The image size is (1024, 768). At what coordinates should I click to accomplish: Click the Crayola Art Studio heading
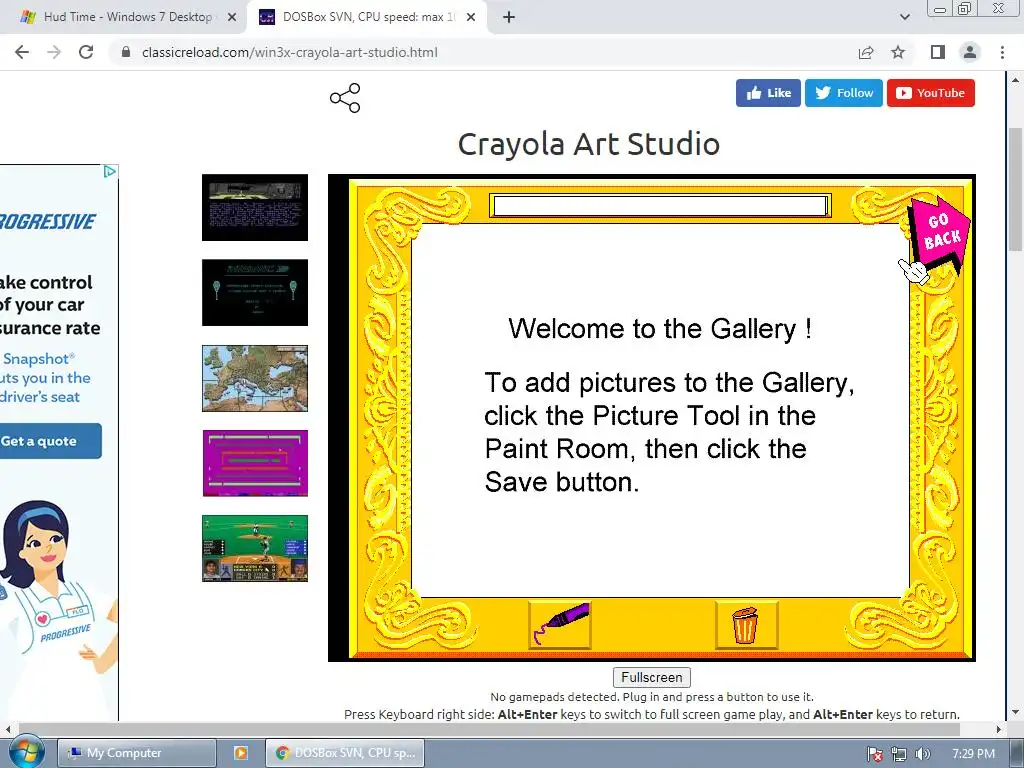[588, 144]
